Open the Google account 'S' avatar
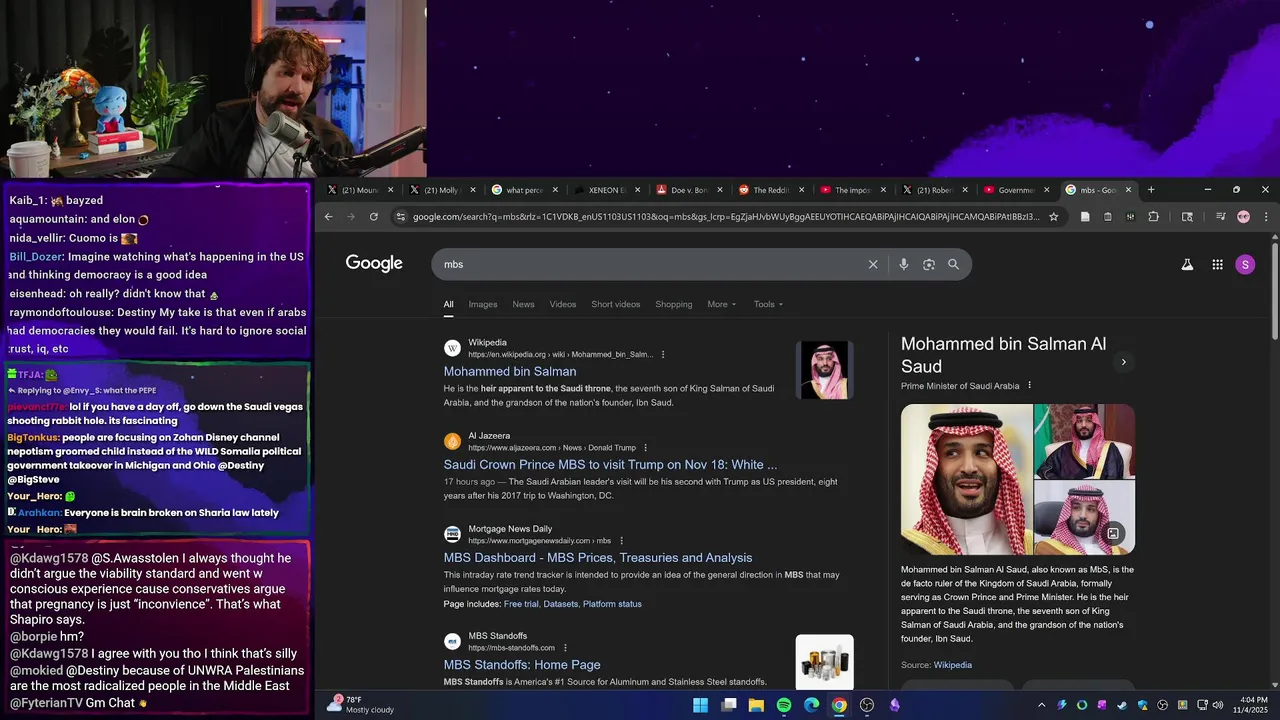The image size is (1280, 720). pyautogui.click(x=1245, y=264)
